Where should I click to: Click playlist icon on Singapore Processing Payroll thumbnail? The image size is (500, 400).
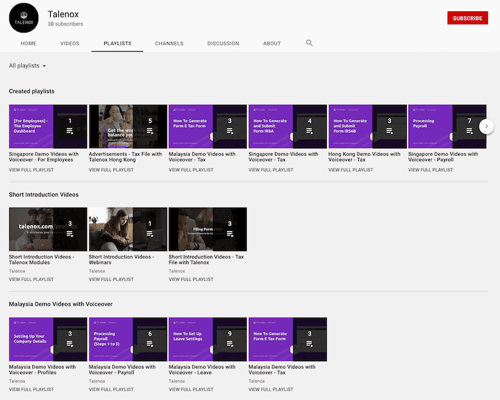pos(469,131)
